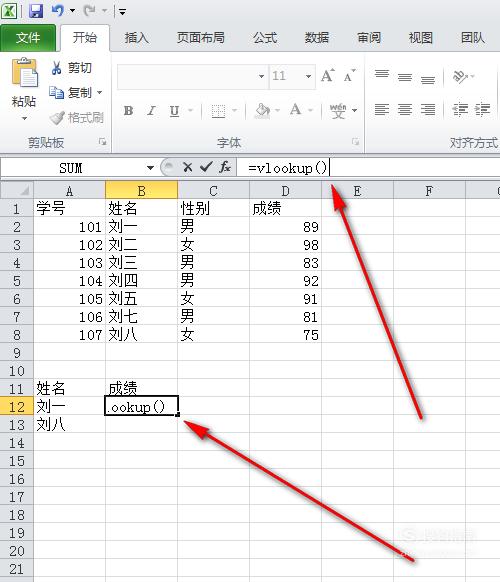Toggle Bold formatting
500x582 pixels.
point(128,111)
